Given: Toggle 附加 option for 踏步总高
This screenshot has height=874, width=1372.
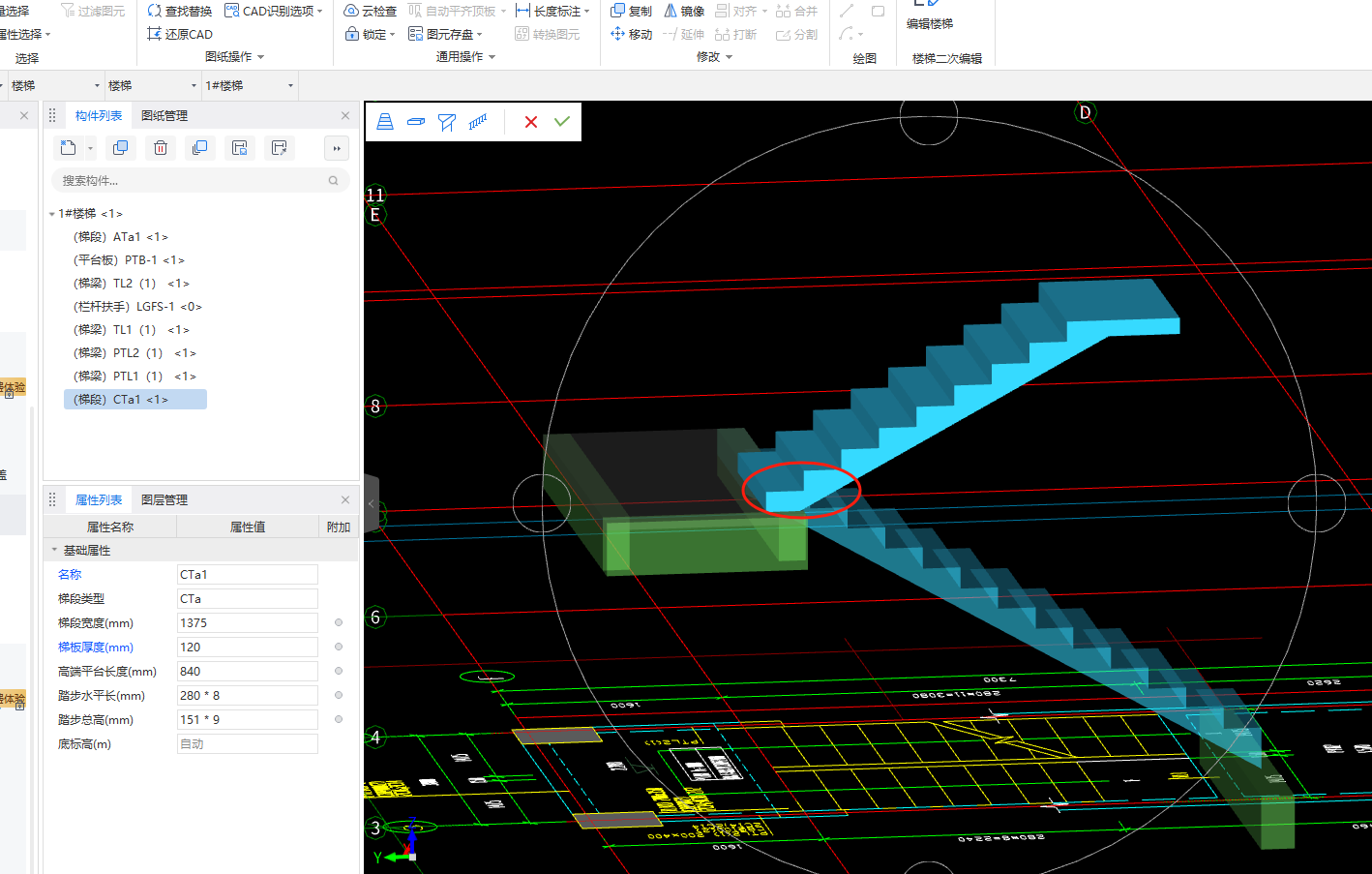Looking at the screenshot, I should pyautogui.click(x=339, y=719).
